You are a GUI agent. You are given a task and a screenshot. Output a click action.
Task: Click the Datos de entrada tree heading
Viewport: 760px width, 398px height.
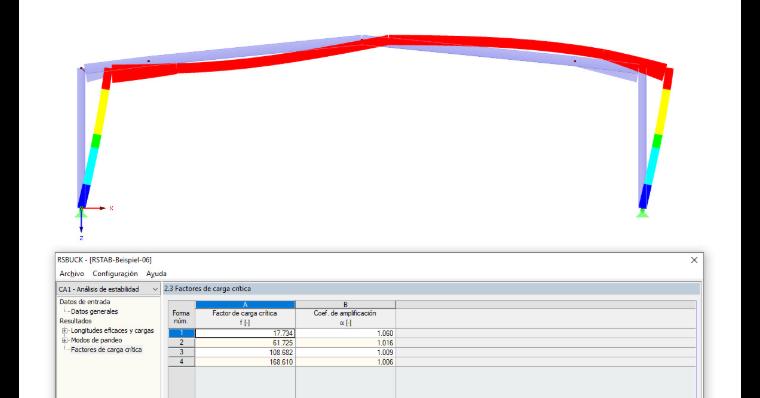pos(84,302)
